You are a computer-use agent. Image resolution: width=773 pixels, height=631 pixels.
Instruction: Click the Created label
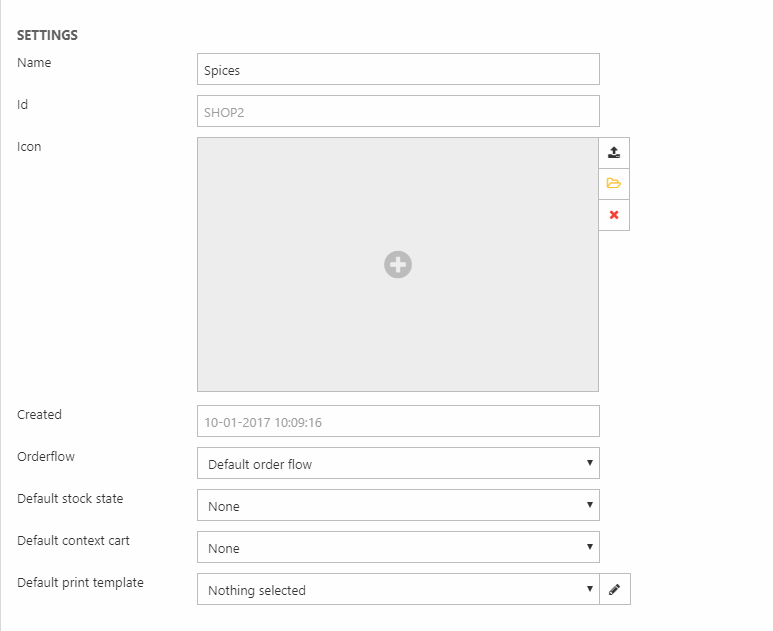39,415
